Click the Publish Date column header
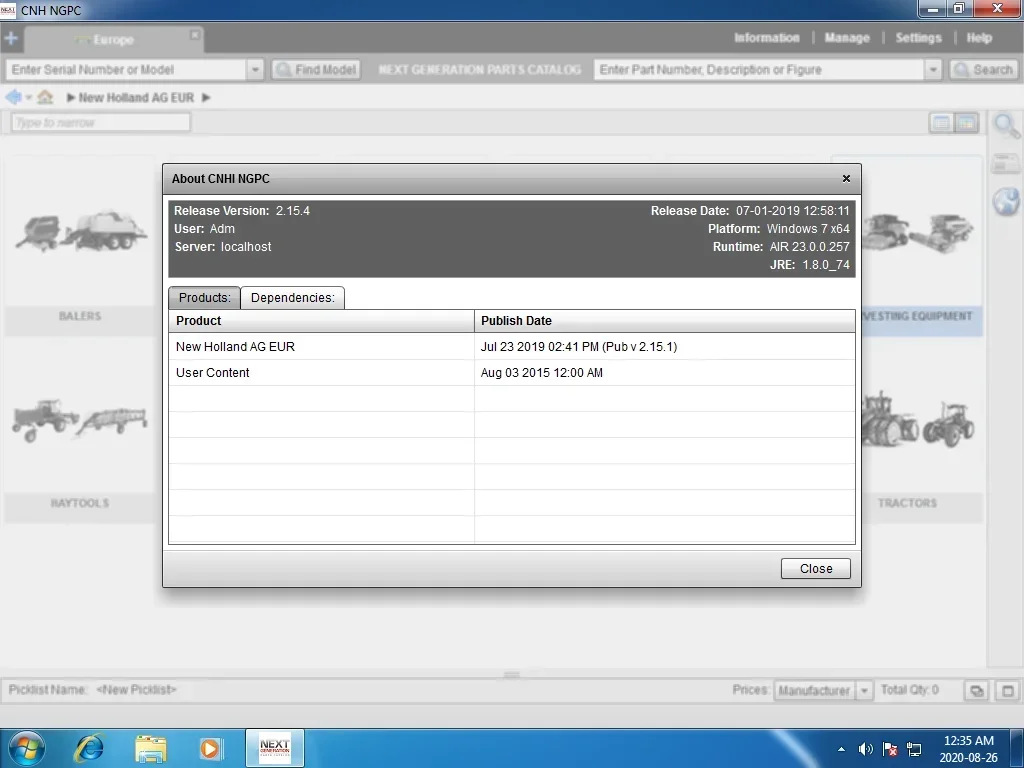1024x768 pixels. [665, 321]
